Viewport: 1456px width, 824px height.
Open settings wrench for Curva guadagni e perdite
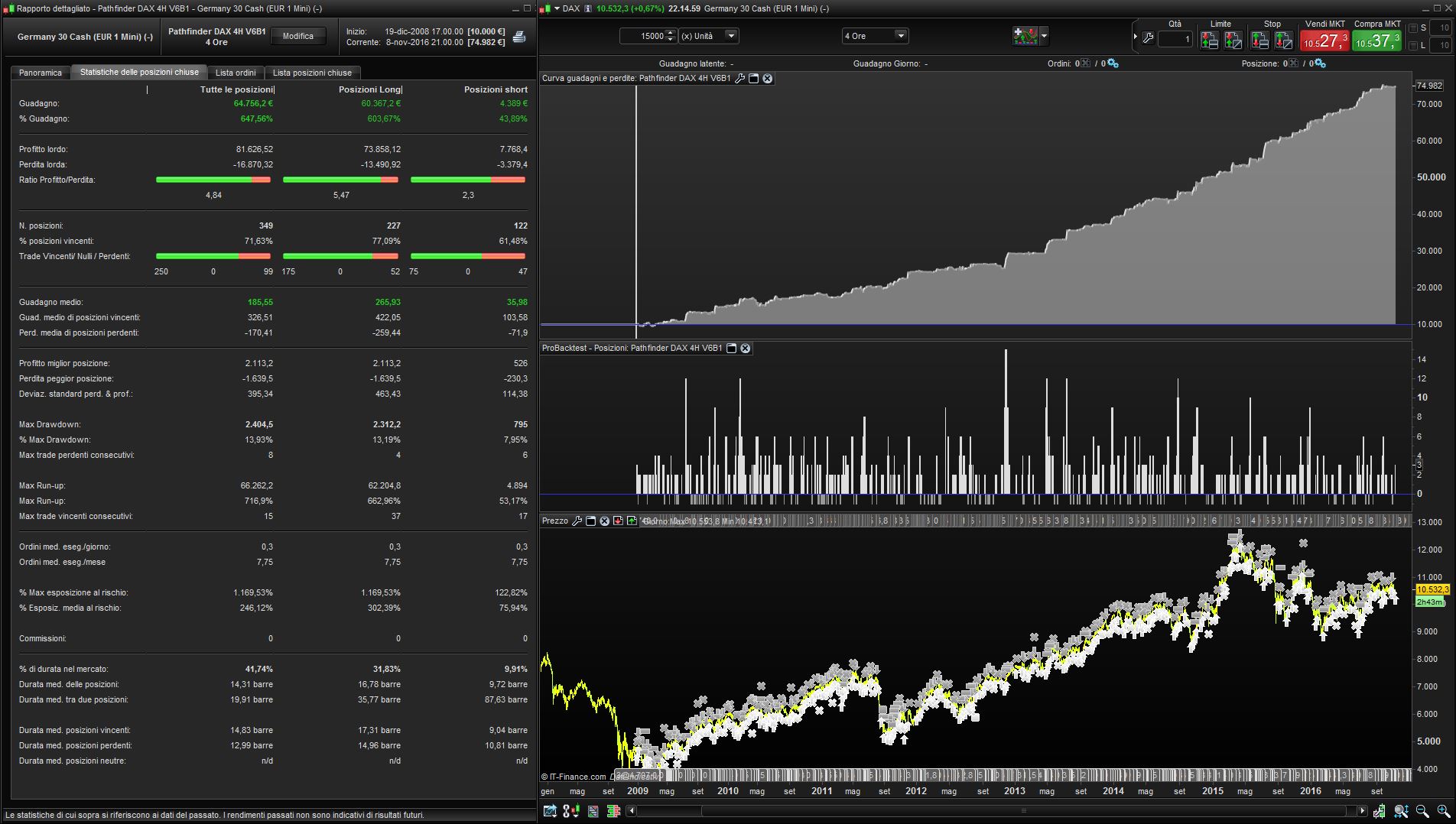(739, 78)
